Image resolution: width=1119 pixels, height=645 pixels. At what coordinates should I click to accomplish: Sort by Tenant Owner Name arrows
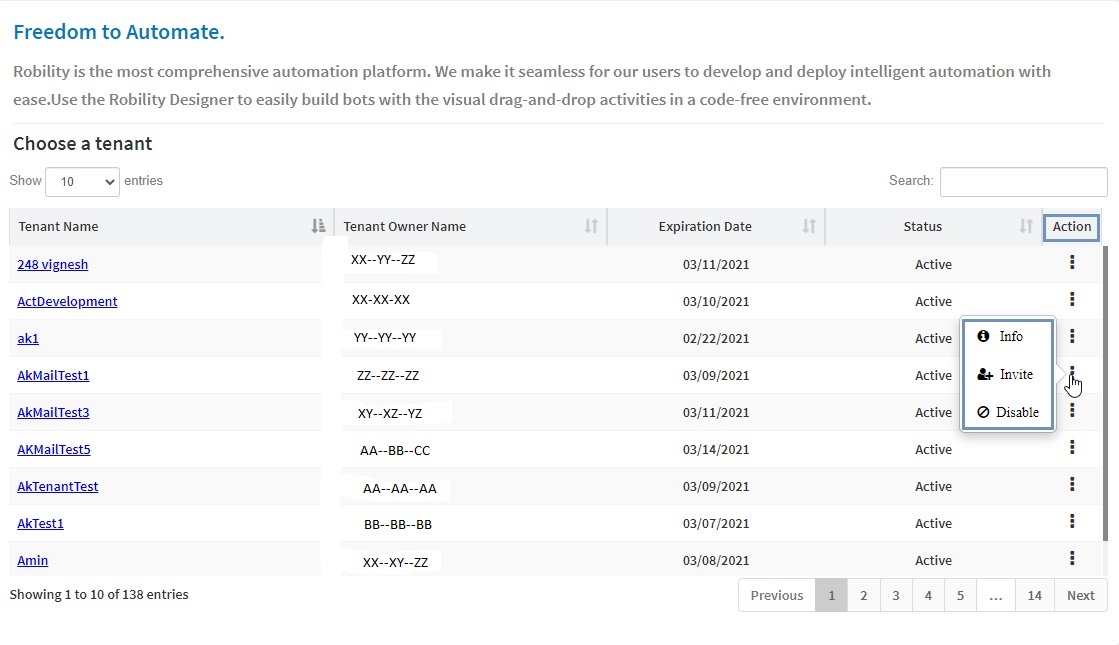coord(591,227)
